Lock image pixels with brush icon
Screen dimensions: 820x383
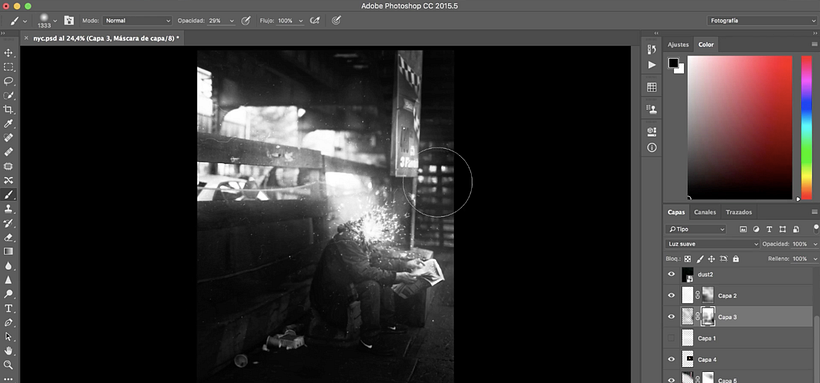(x=700, y=258)
